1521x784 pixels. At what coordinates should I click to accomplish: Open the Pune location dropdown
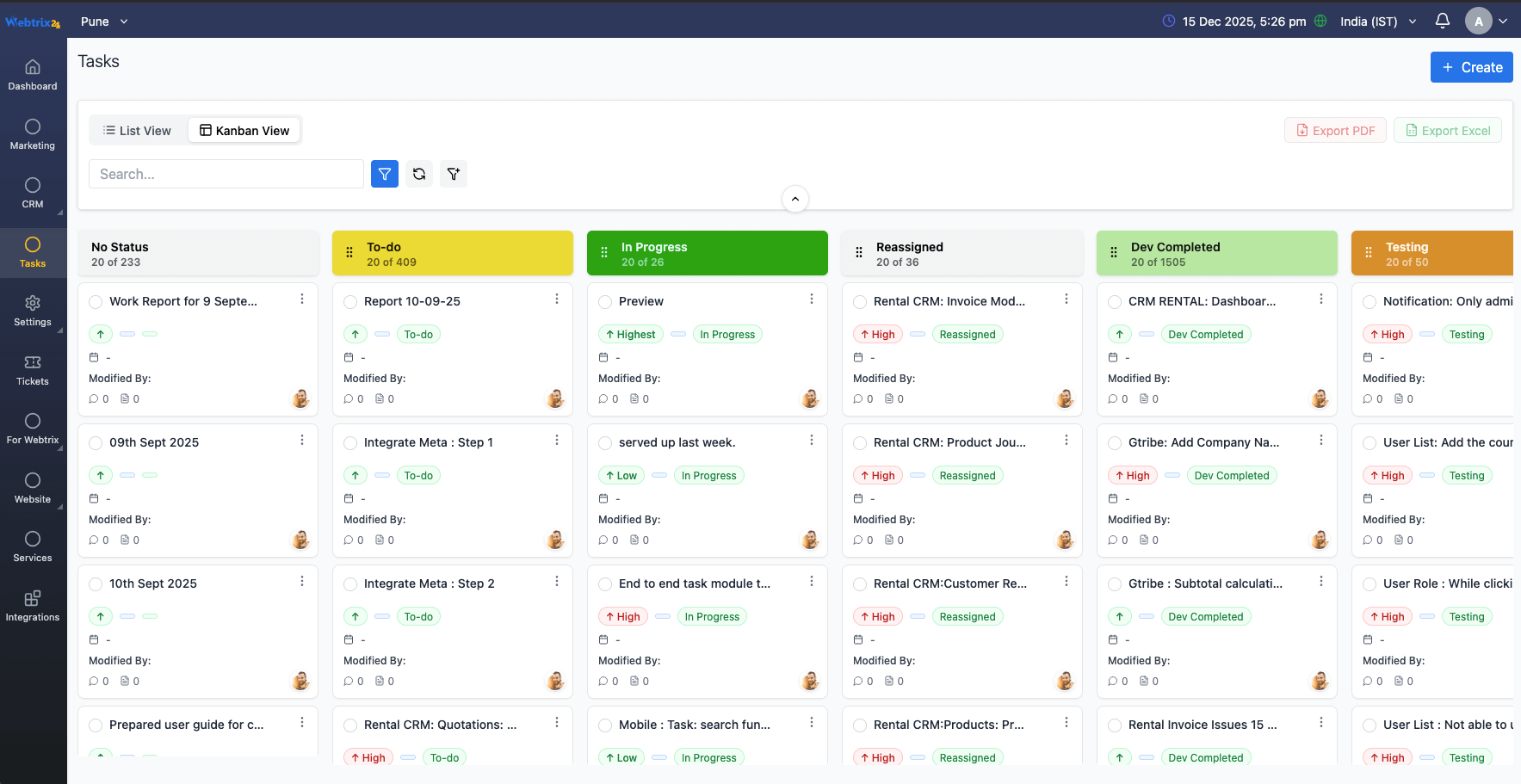104,22
